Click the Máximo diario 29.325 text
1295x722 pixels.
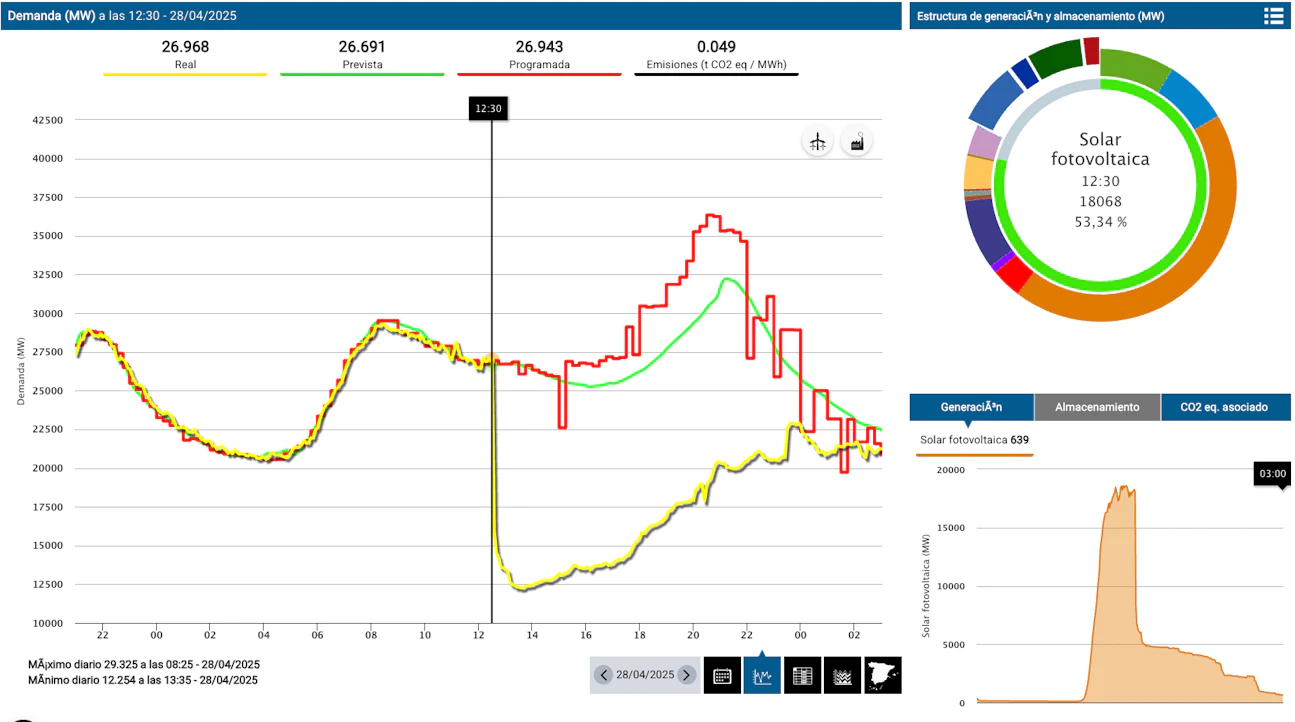tap(144, 664)
